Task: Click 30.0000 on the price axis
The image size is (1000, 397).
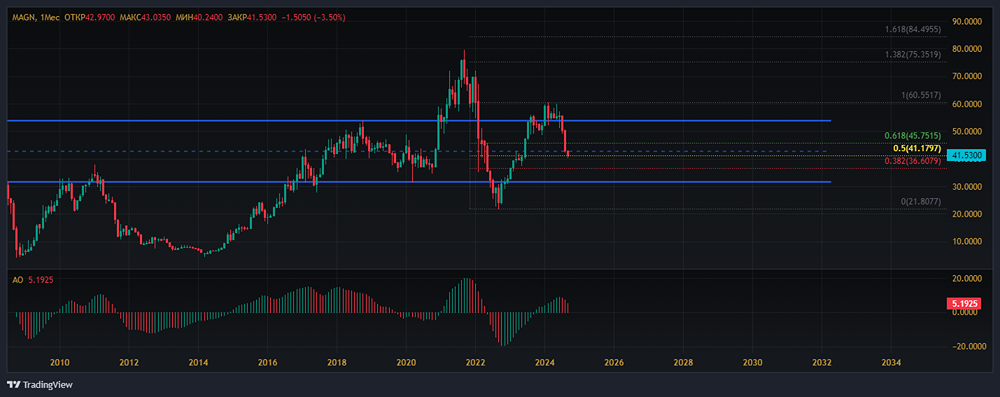Action: pyautogui.click(x=967, y=186)
